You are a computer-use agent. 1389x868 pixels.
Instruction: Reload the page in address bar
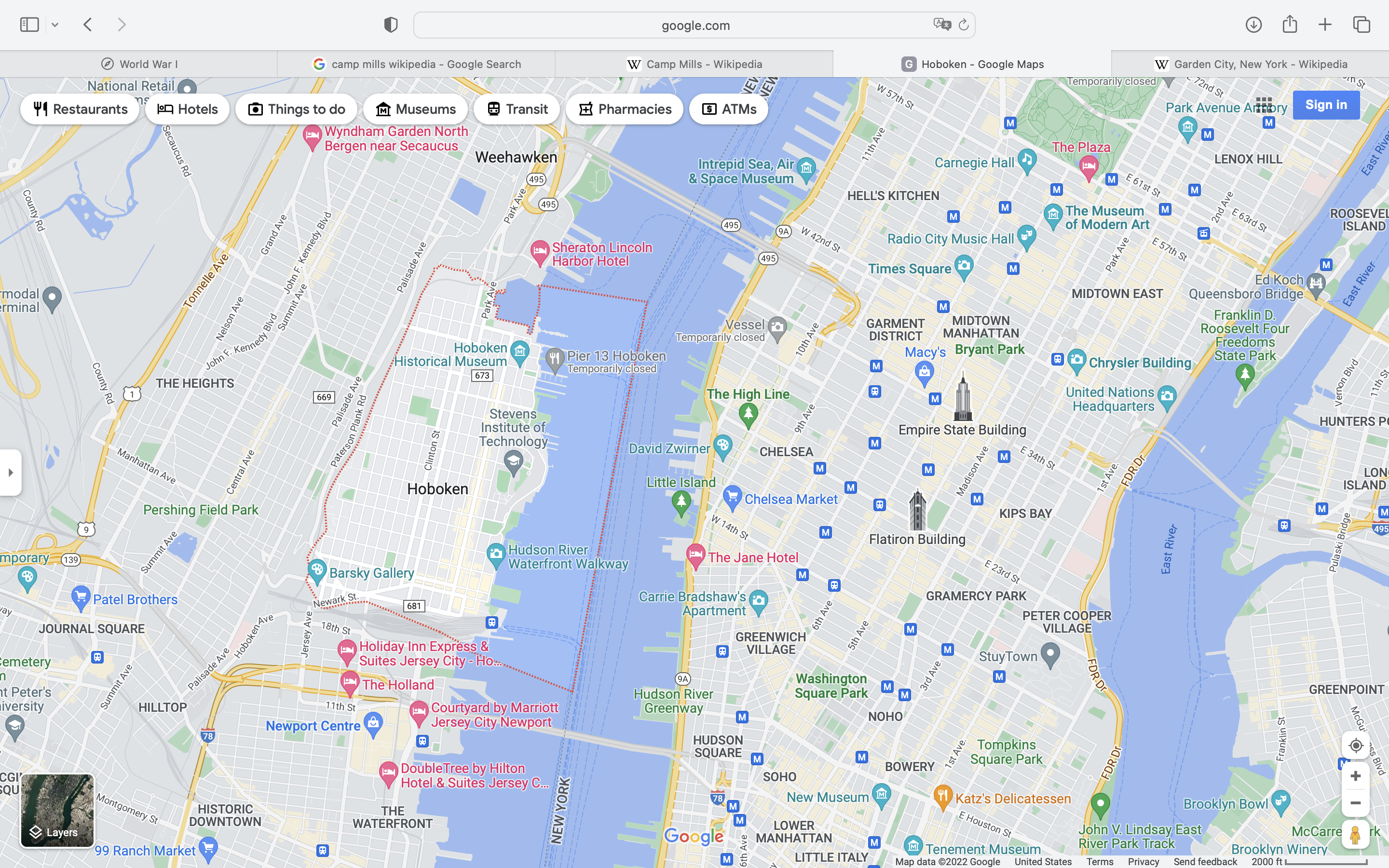click(964, 25)
